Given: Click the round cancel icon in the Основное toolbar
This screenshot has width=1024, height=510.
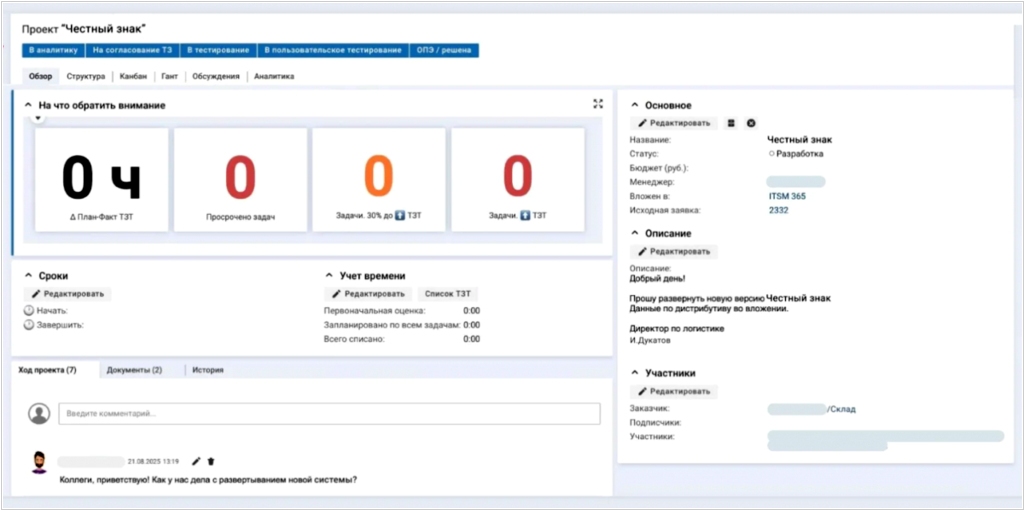Looking at the screenshot, I should coord(751,123).
